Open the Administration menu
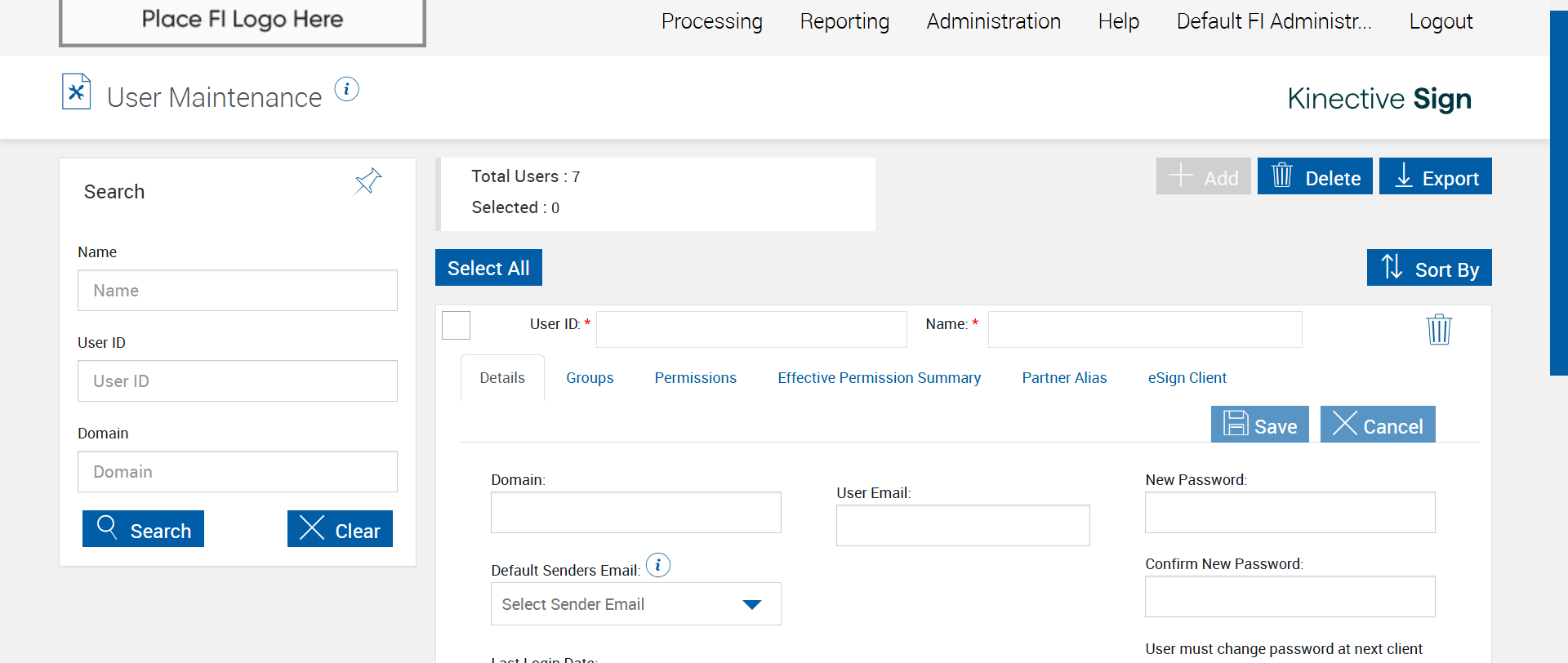This screenshot has height=663, width=1568. pos(993,21)
